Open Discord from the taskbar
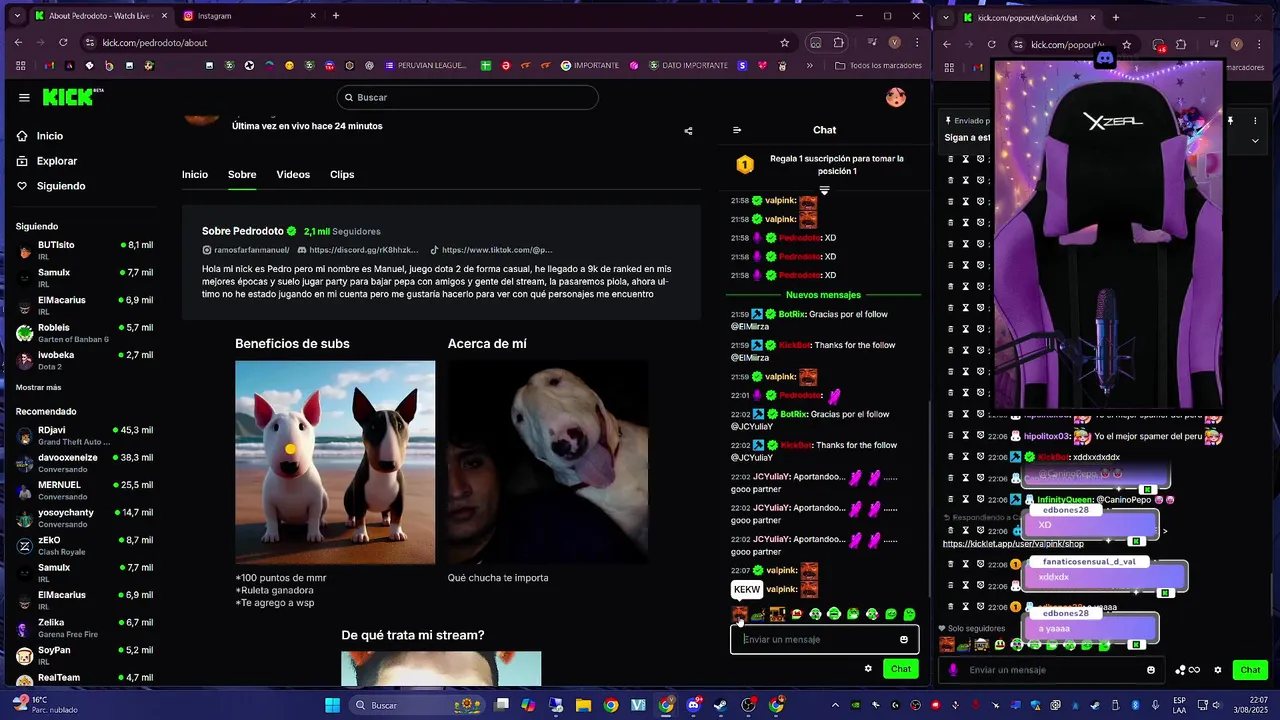Viewport: 1280px width, 720px height. pos(693,705)
